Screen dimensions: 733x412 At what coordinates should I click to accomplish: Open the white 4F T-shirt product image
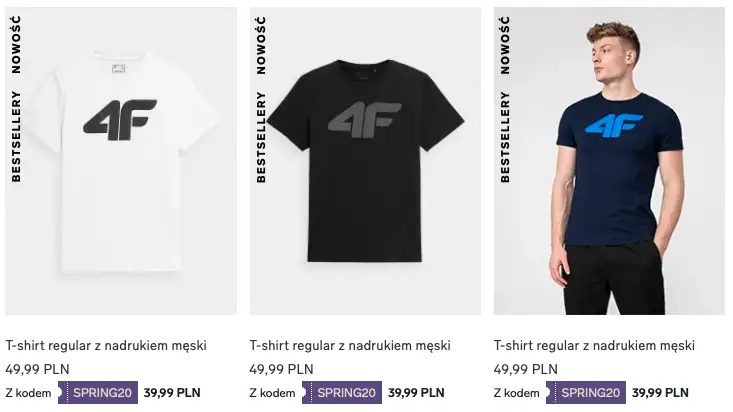[x=121, y=161]
